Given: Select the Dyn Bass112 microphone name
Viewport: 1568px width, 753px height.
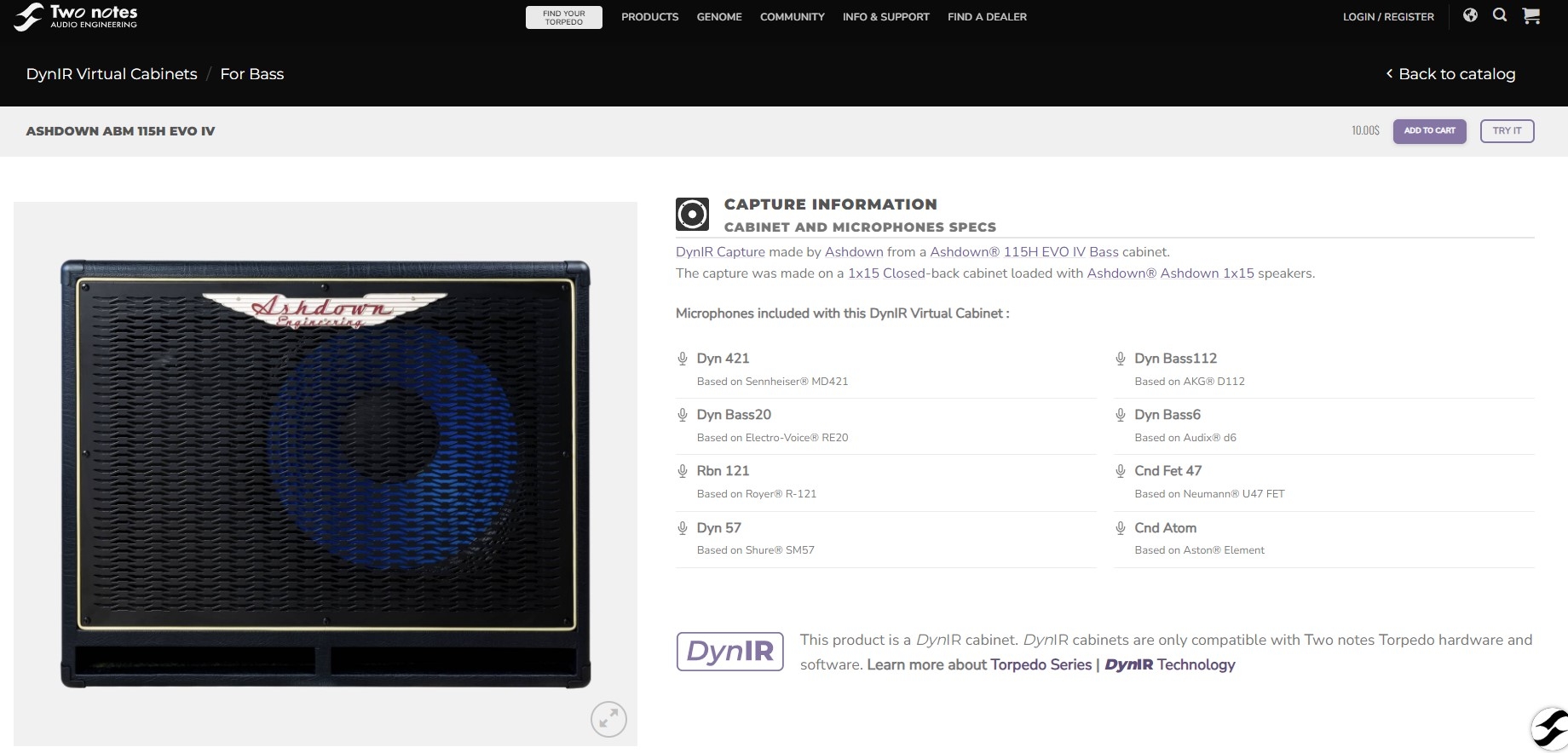Looking at the screenshot, I should [1175, 359].
